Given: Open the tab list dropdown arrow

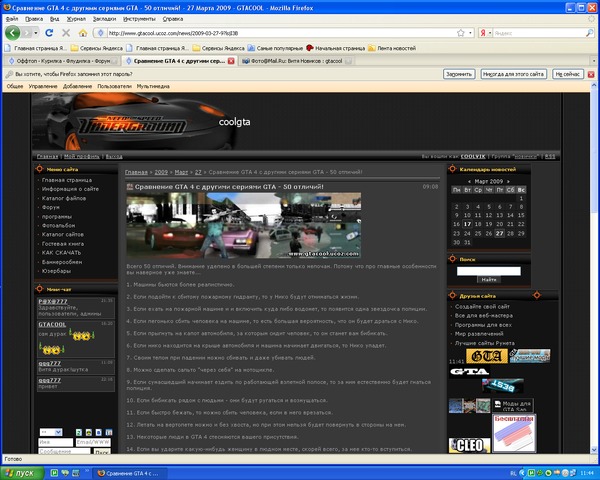Looking at the screenshot, I should [x=594, y=61].
